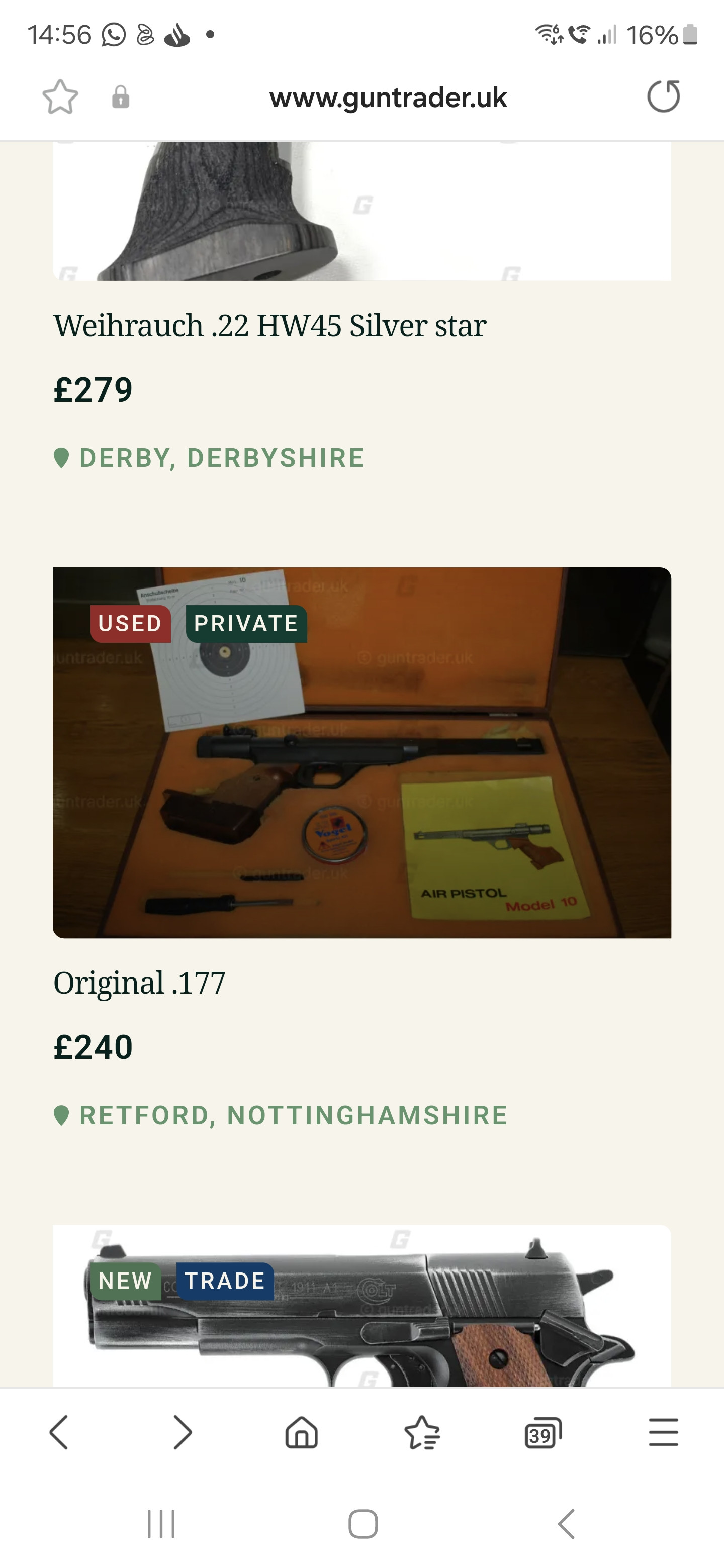Image resolution: width=724 pixels, height=1568 pixels.
Task: Open the browser home page icon
Action: pyautogui.click(x=301, y=1432)
